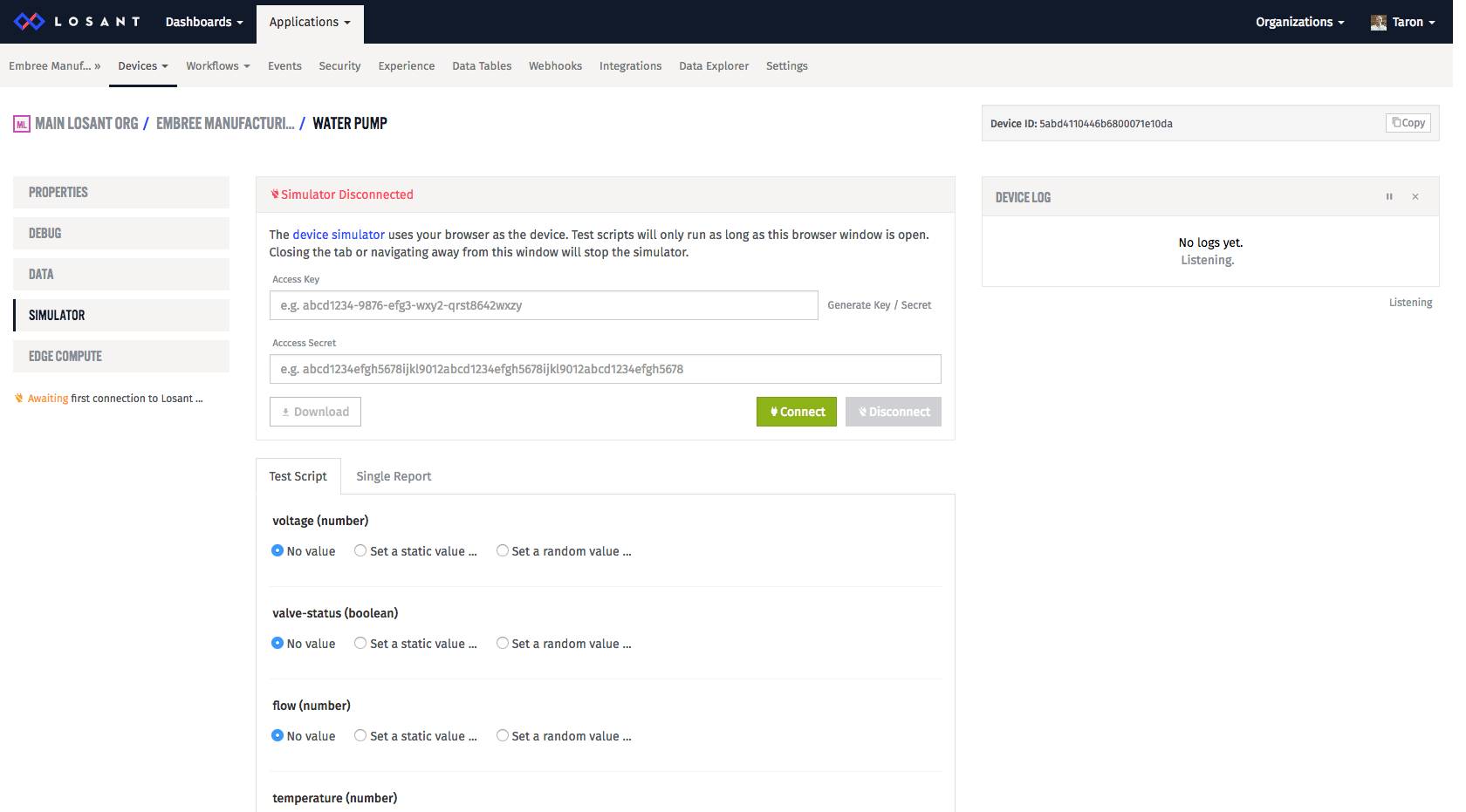The height and width of the screenshot is (812, 1466).
Task: Click the Disconnect button
Action: pos(894,412)
